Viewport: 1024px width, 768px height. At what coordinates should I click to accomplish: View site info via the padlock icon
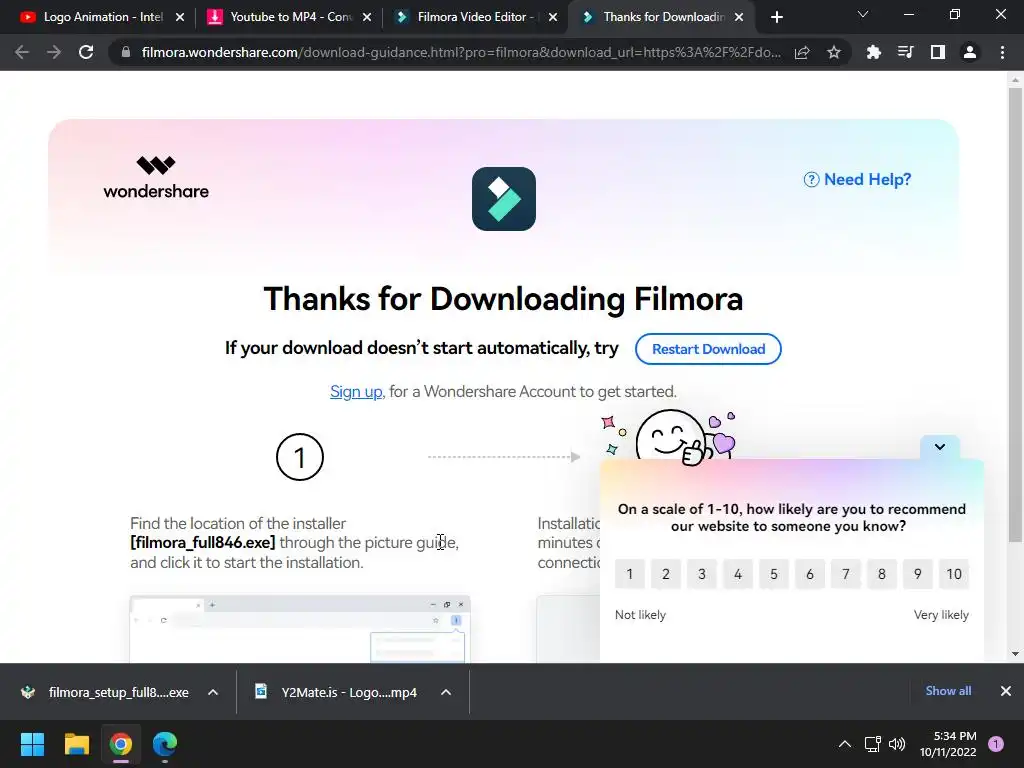126,52
